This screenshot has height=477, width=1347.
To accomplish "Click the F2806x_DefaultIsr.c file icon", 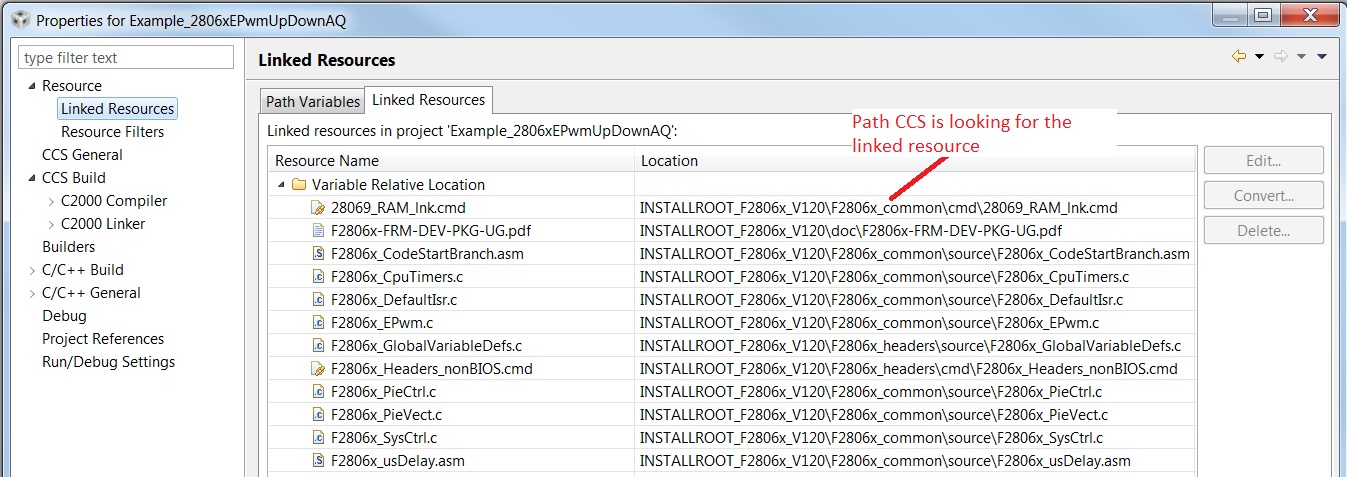I will 318,300.
